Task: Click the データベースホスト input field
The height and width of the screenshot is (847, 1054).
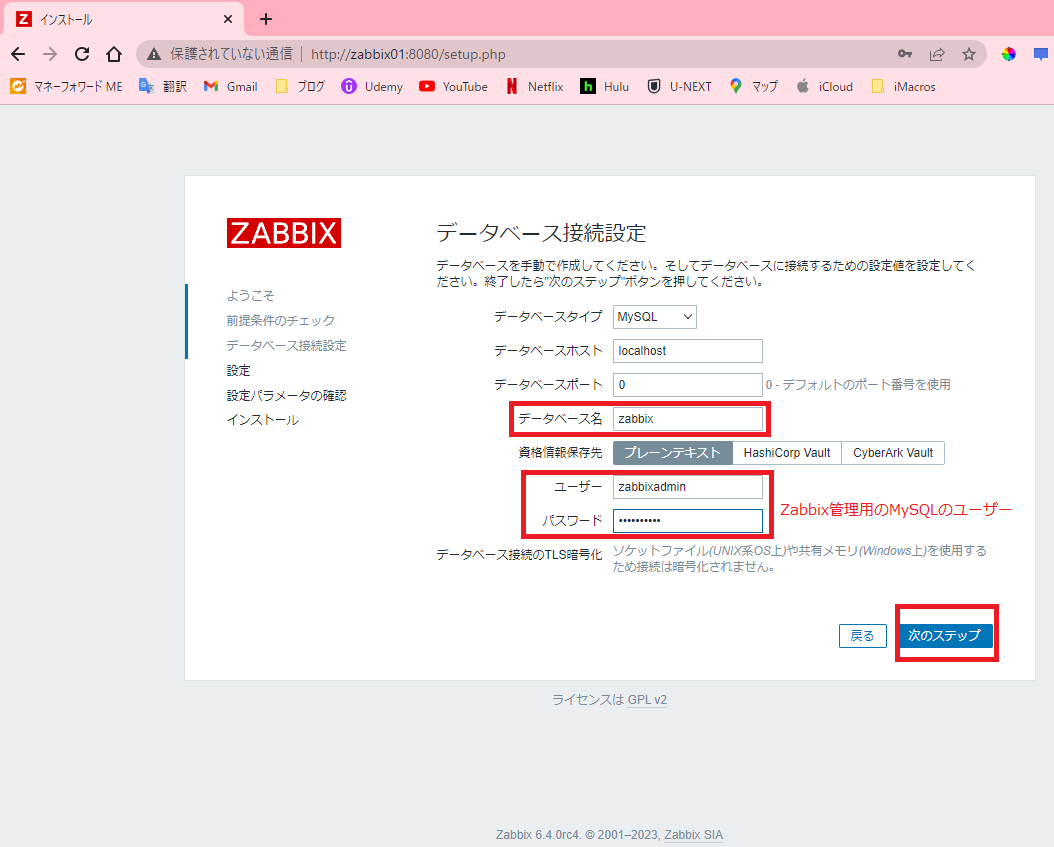Action: [687, 350]
